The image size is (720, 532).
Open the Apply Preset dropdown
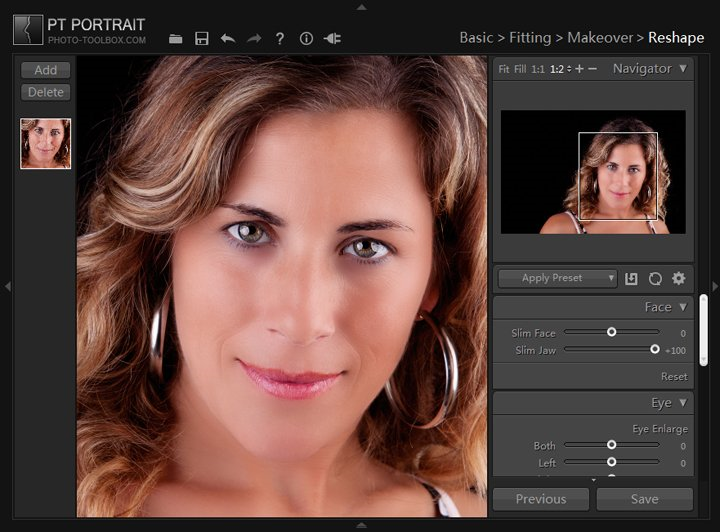pyautogui.click(x=557, y=279)
